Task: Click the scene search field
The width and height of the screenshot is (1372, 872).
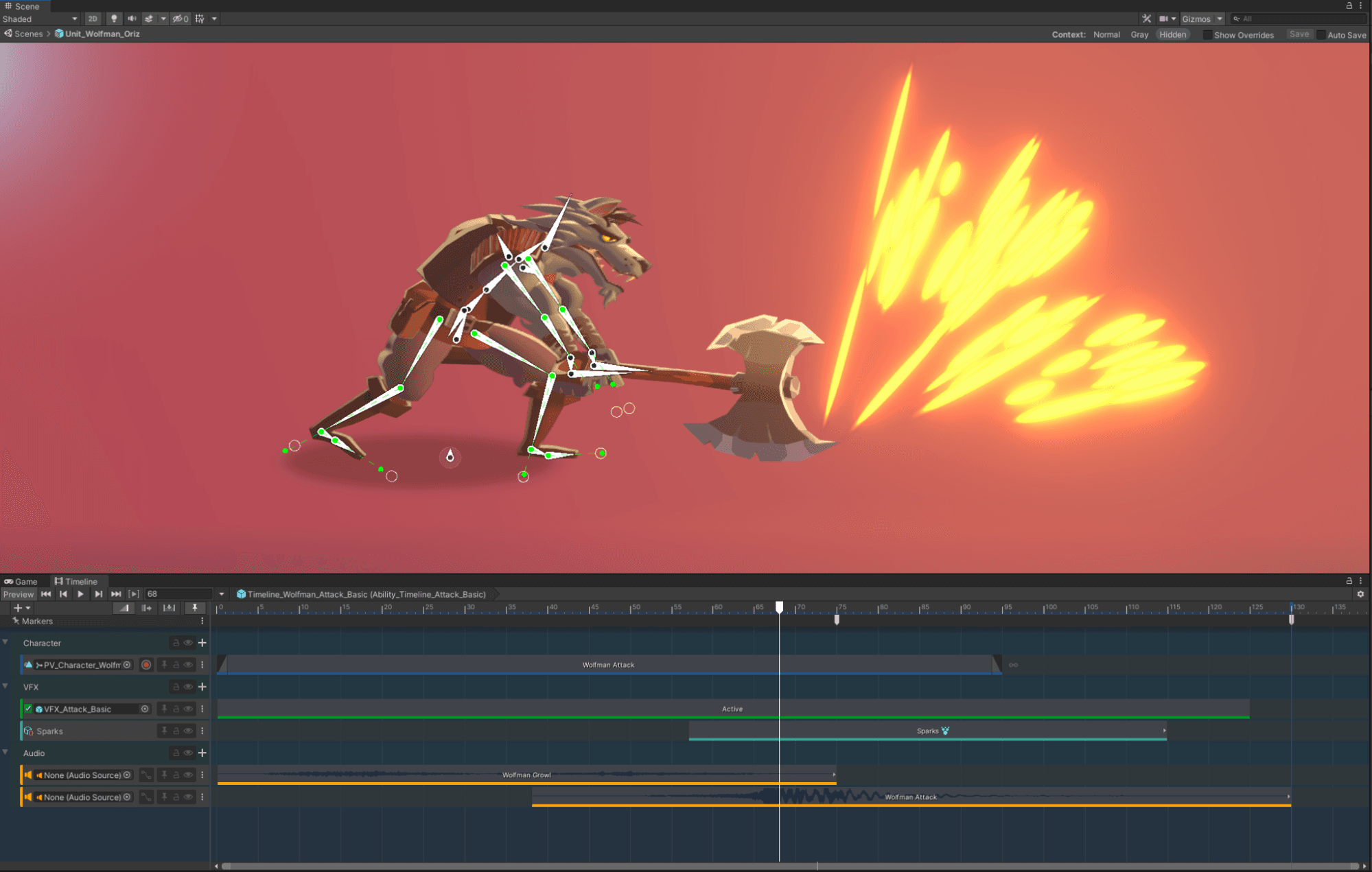Action: pos(1297,19)
